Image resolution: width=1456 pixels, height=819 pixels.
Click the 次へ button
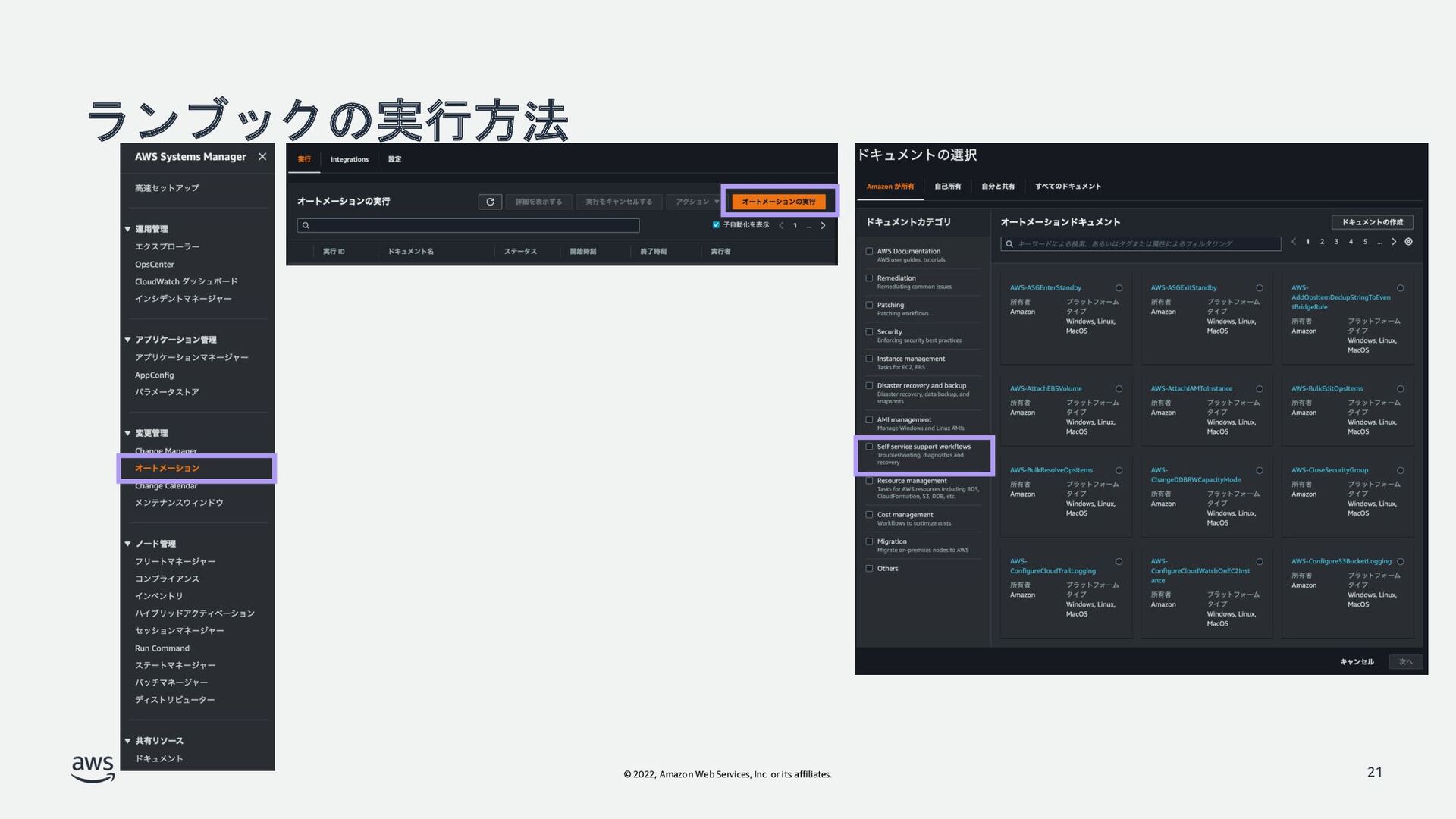(x=1406, y=662)
